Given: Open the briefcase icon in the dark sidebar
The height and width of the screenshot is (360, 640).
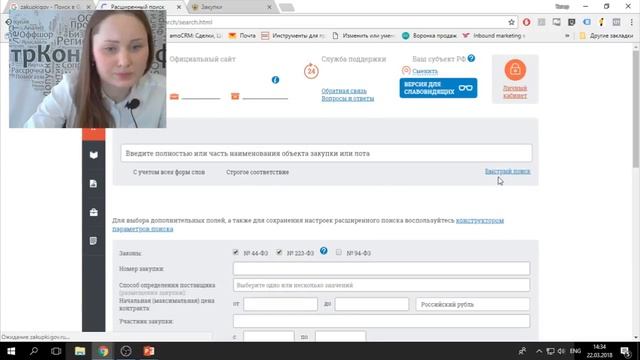Looking at the screenshot, I should 93,212.
